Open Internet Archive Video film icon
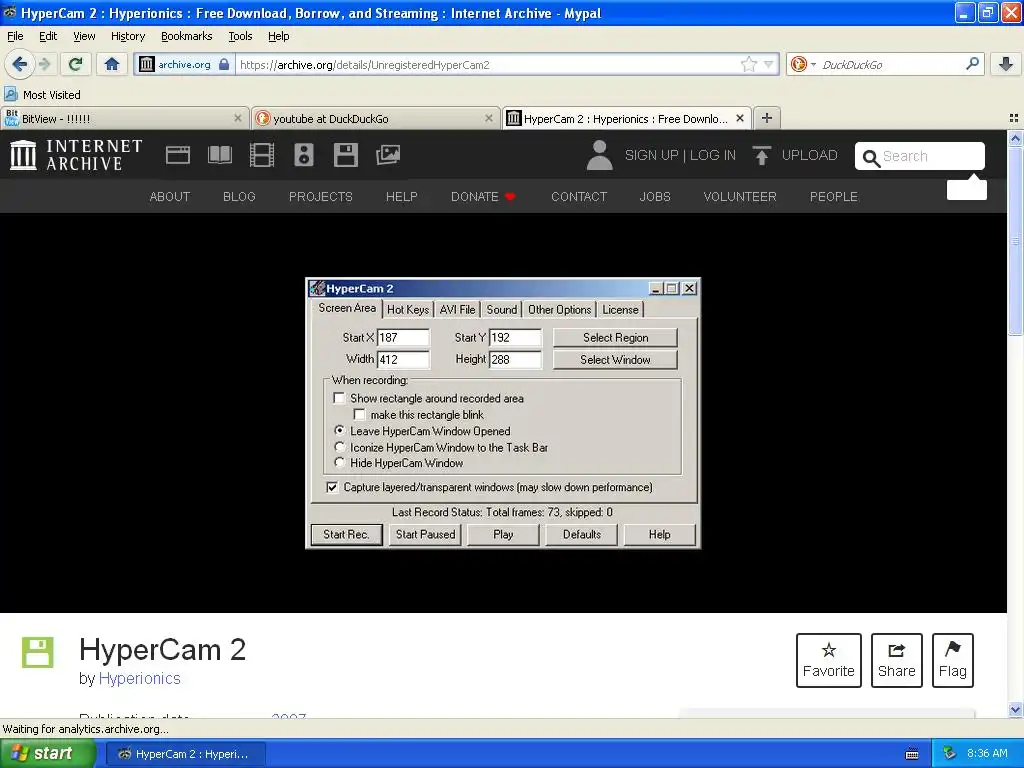The height and width of the screenshot is (768, 1024). (x=262, y=155)
